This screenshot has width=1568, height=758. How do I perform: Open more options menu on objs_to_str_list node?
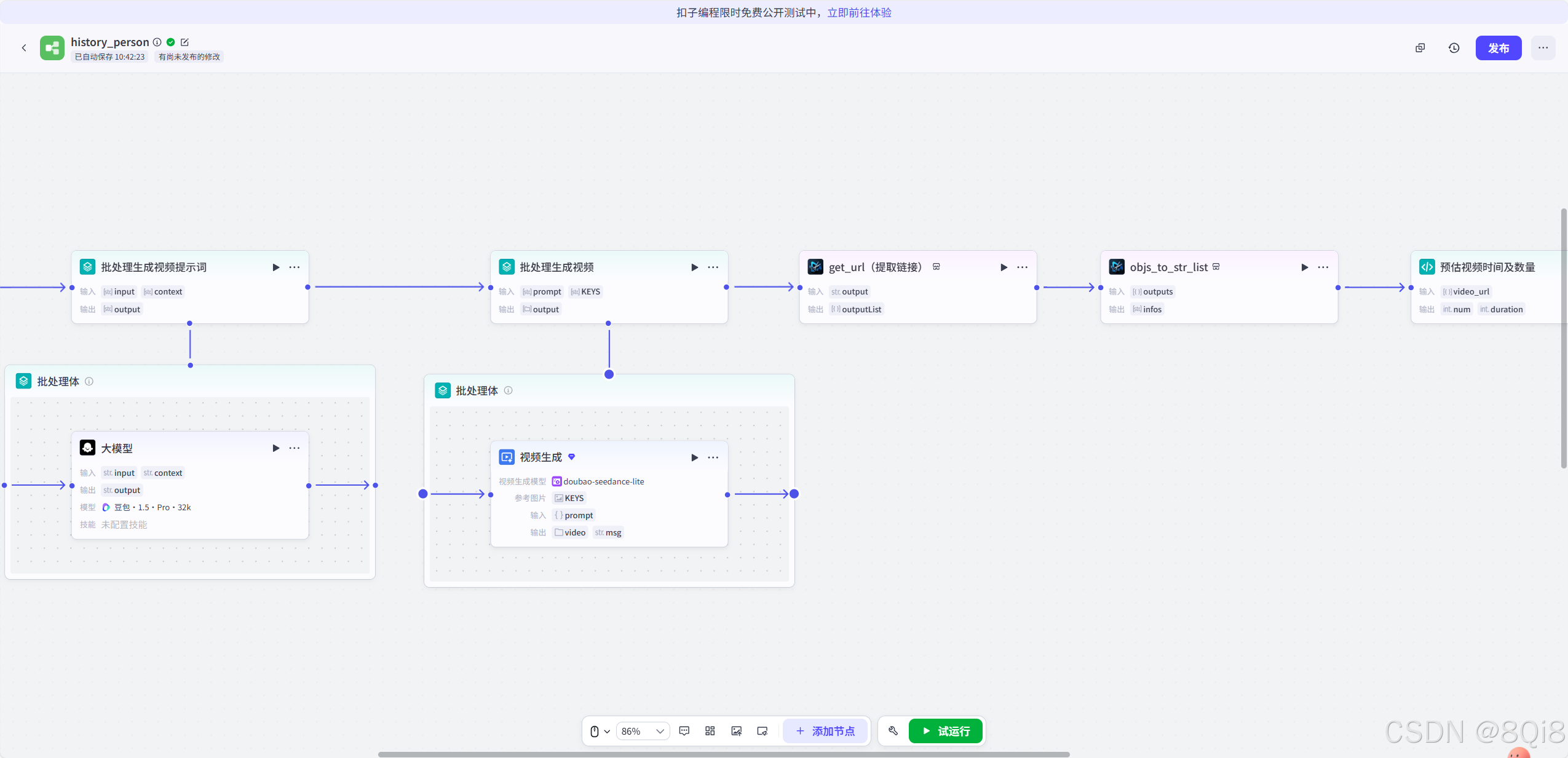1323,267
